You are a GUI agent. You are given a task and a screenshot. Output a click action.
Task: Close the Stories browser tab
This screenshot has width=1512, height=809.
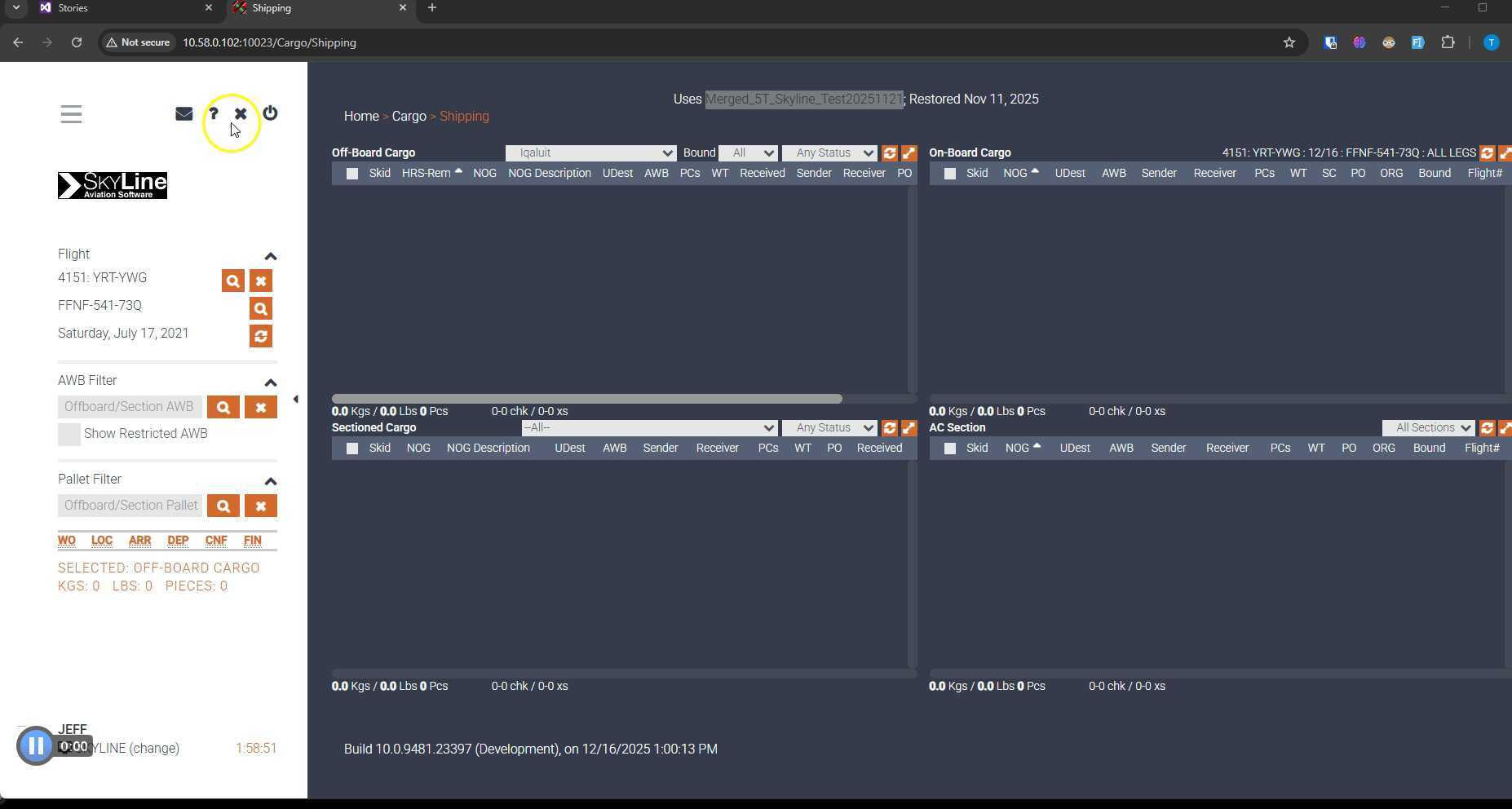click(209, 8)
